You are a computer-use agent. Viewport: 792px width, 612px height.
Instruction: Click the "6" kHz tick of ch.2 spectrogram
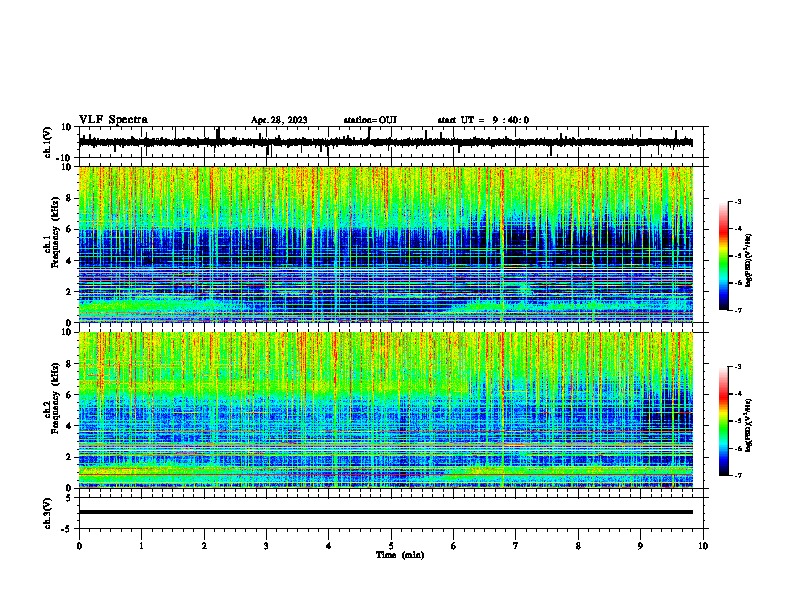point(69,395)
